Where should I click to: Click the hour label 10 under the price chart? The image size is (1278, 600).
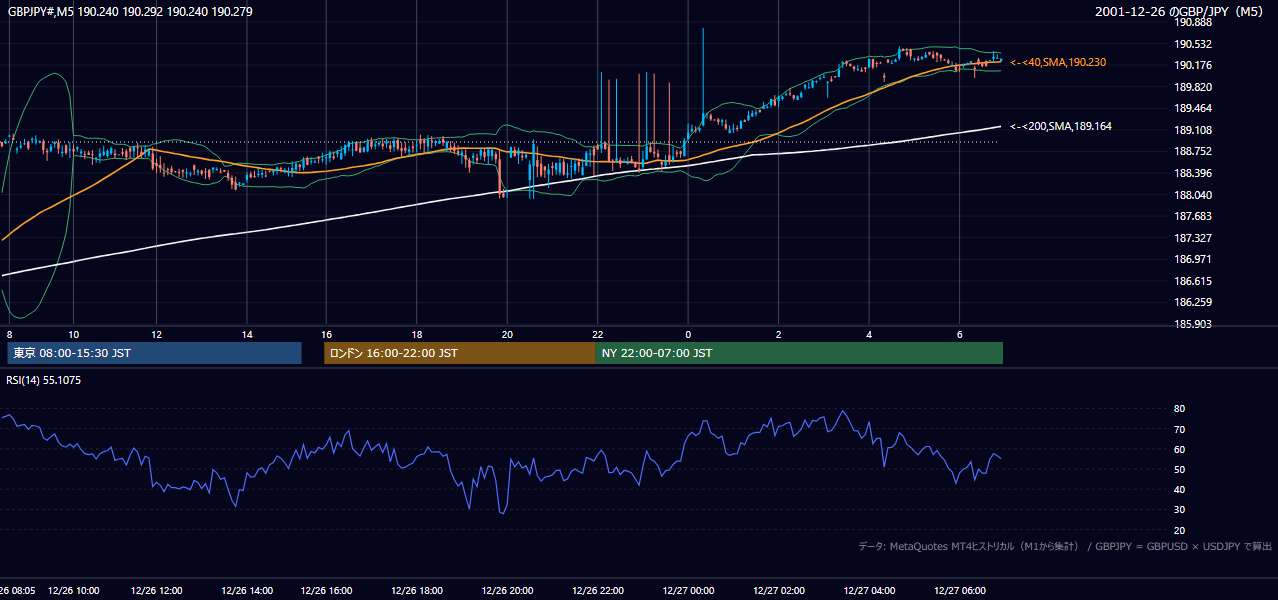73,334
